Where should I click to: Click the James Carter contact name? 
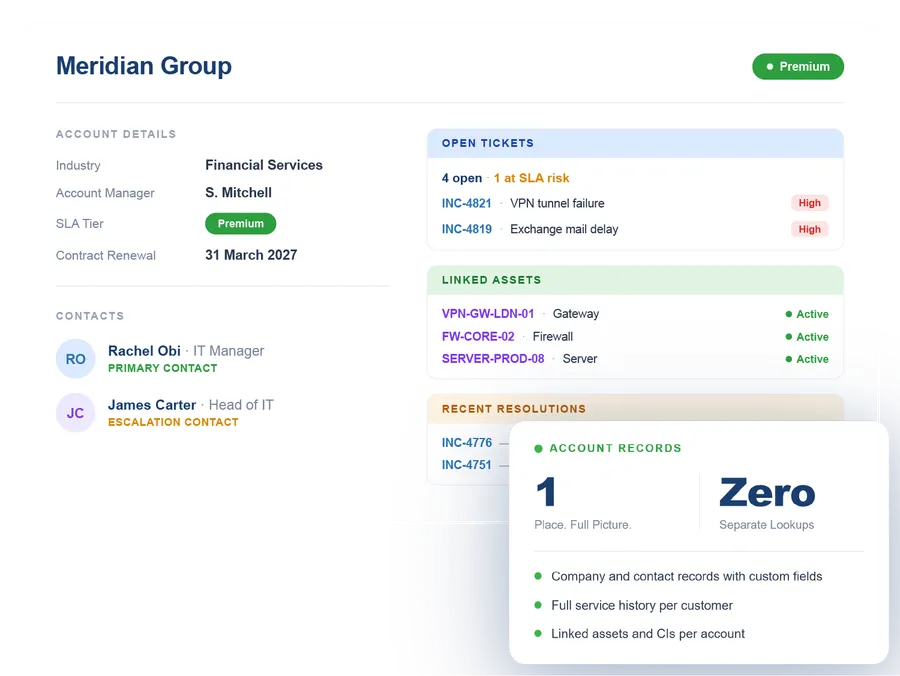point(152,405)
